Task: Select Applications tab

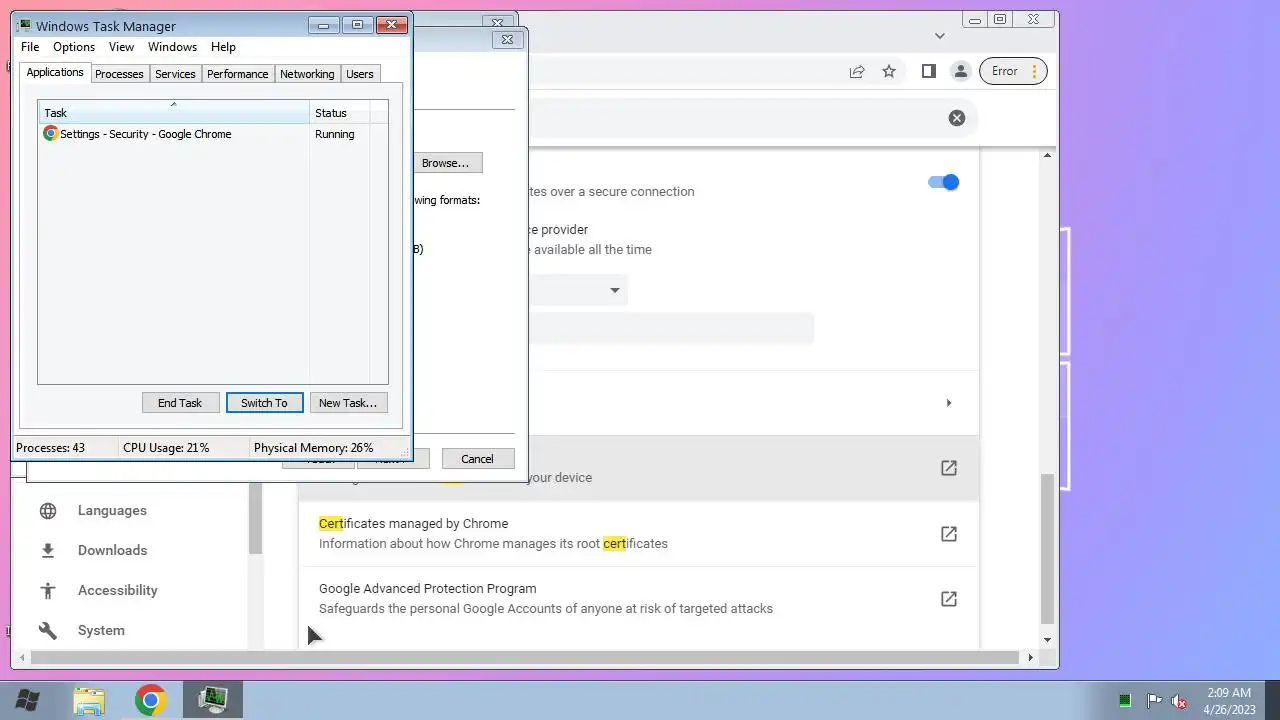Action: tap(55, 72)
